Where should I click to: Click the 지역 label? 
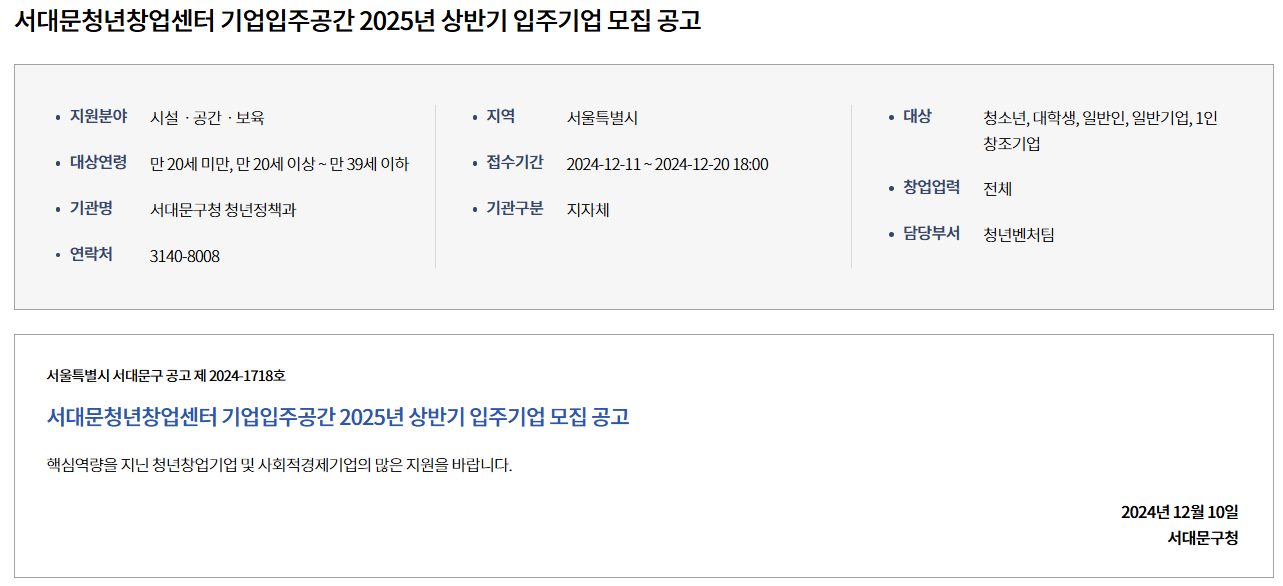coord(501,117)
